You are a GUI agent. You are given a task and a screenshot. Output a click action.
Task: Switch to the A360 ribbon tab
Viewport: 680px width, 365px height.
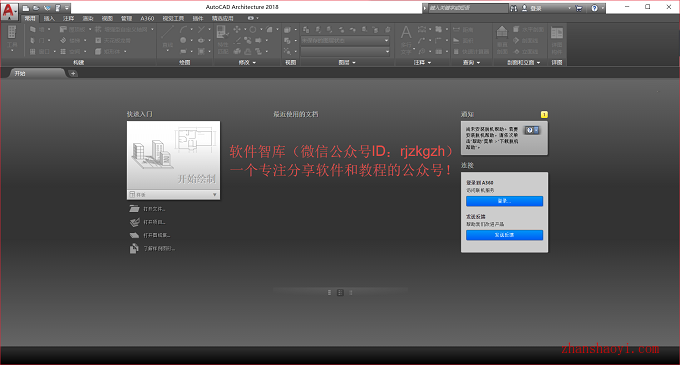point(147,18)
